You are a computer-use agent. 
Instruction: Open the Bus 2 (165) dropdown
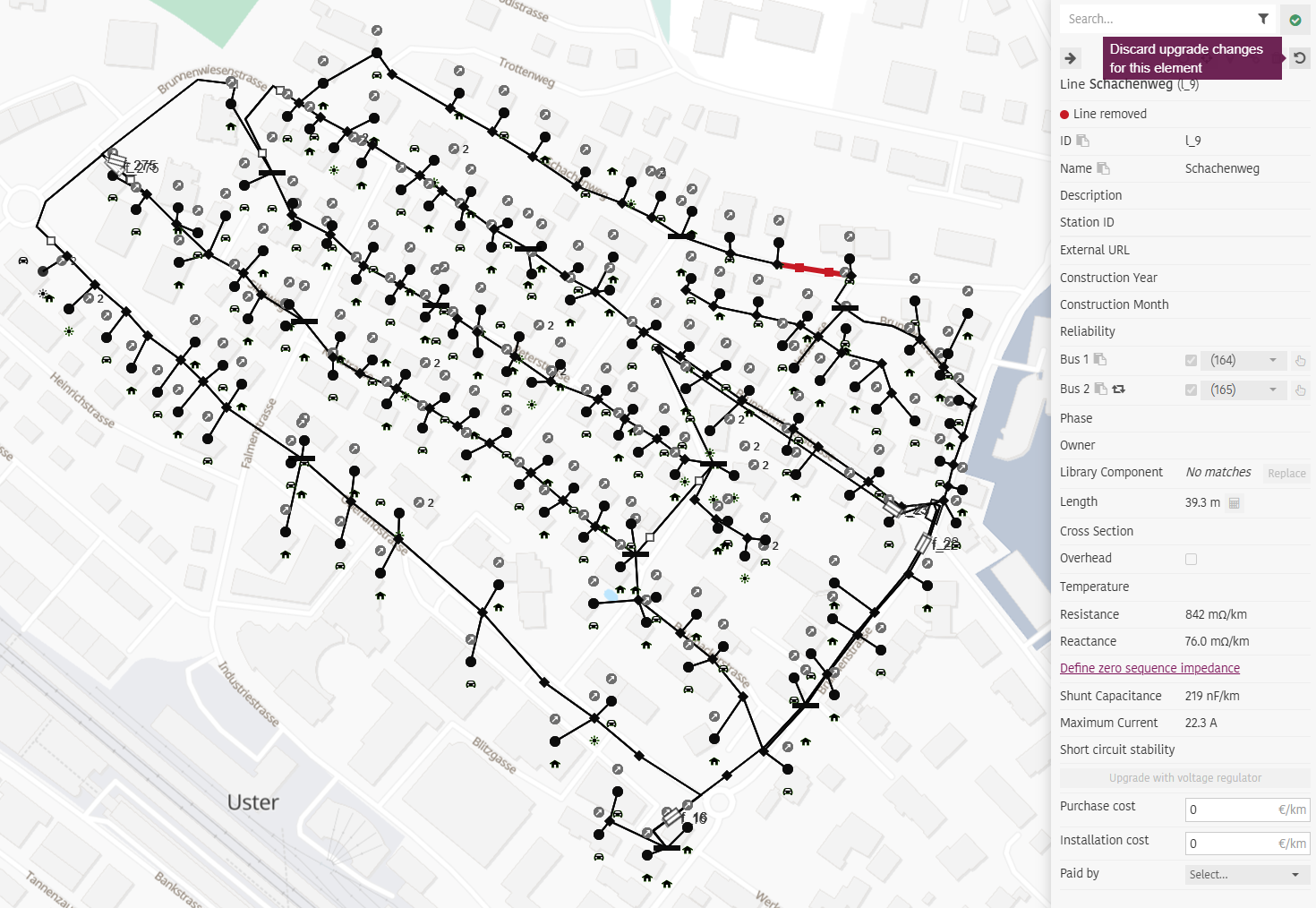(x=1244, y=390)
